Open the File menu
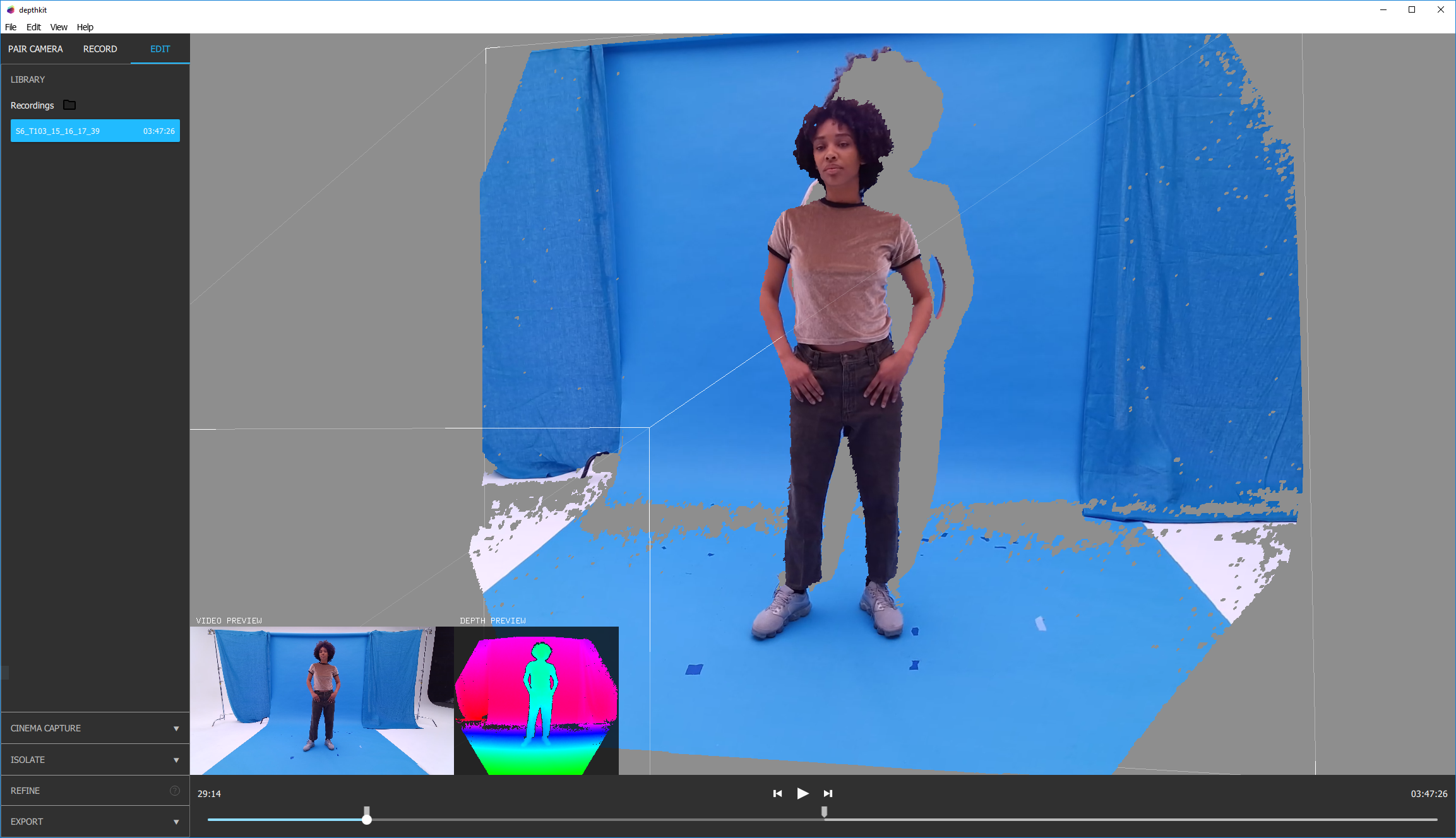 click(11, 27)
